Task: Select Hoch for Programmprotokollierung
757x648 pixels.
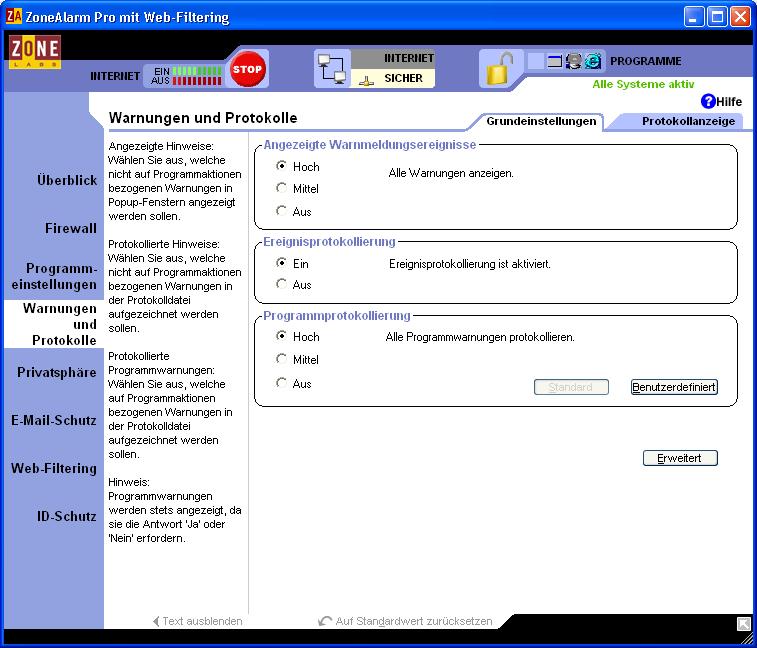Action: coord(281,336)
